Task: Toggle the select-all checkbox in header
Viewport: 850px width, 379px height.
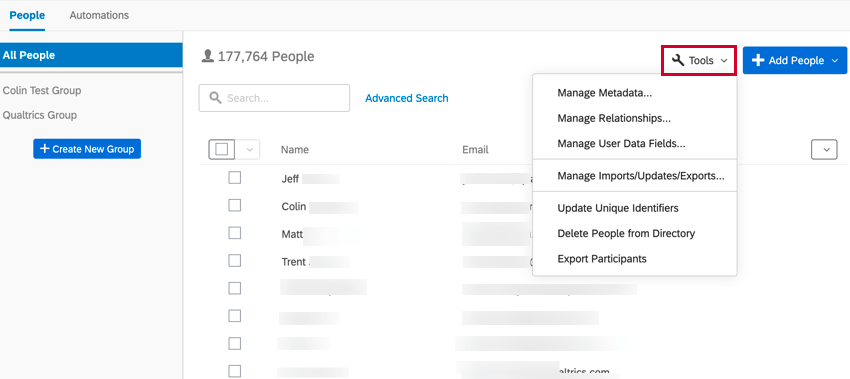Action: (x=221, y=149)
